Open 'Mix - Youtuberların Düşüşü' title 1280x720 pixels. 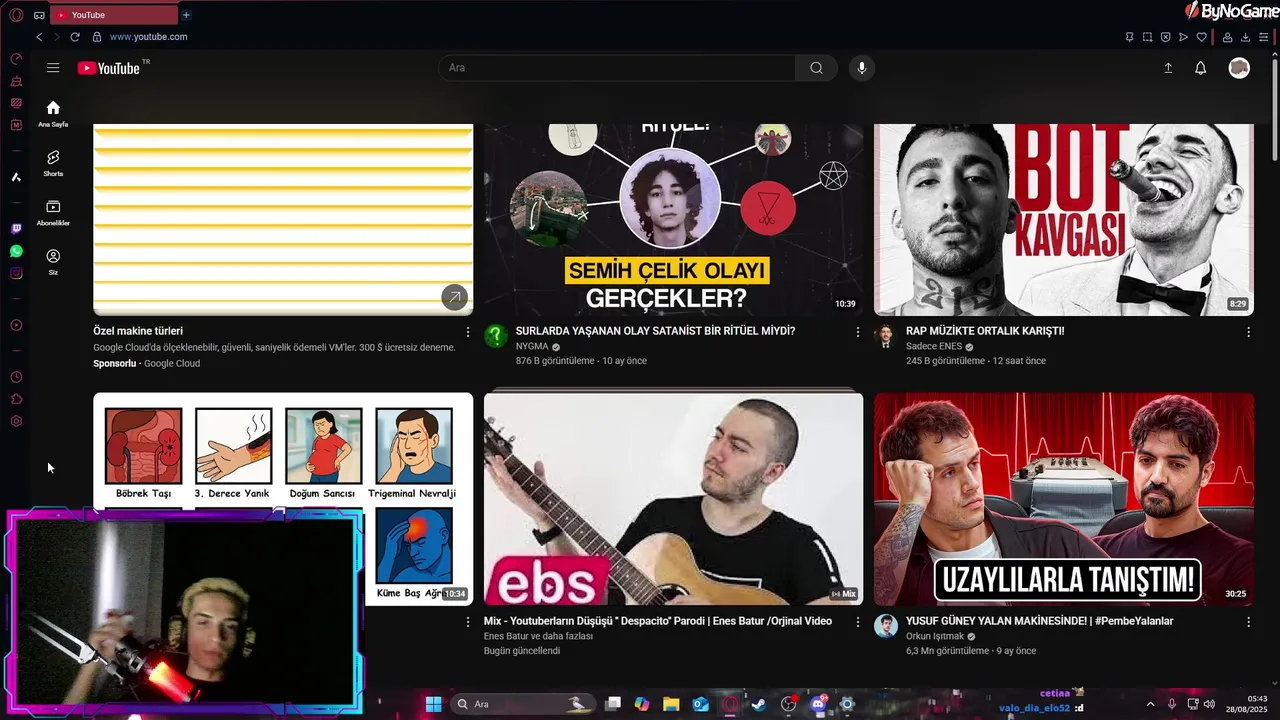coord(658,621)
